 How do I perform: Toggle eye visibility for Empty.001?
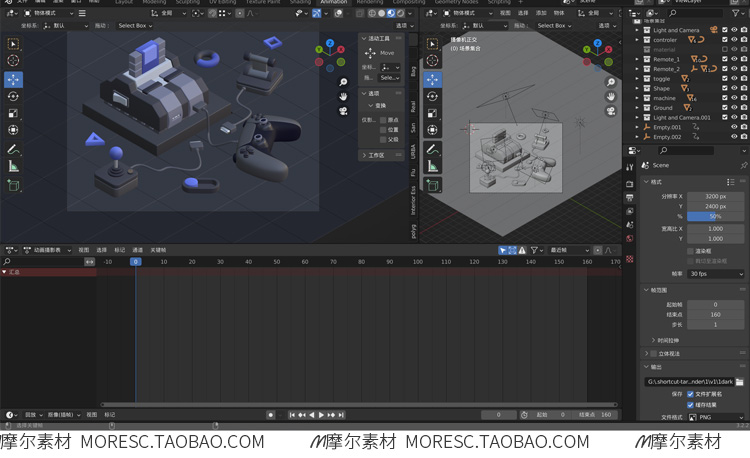pos(734,127)
